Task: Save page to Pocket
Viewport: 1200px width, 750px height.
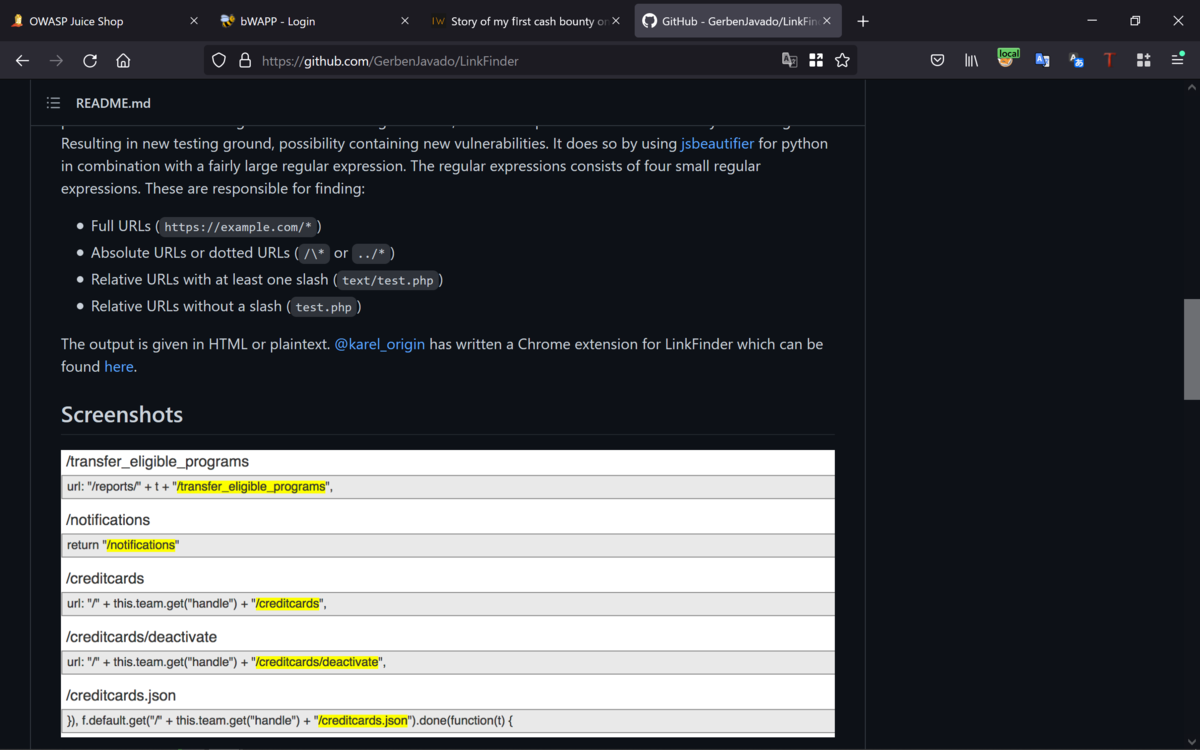Action: (937, 60)
